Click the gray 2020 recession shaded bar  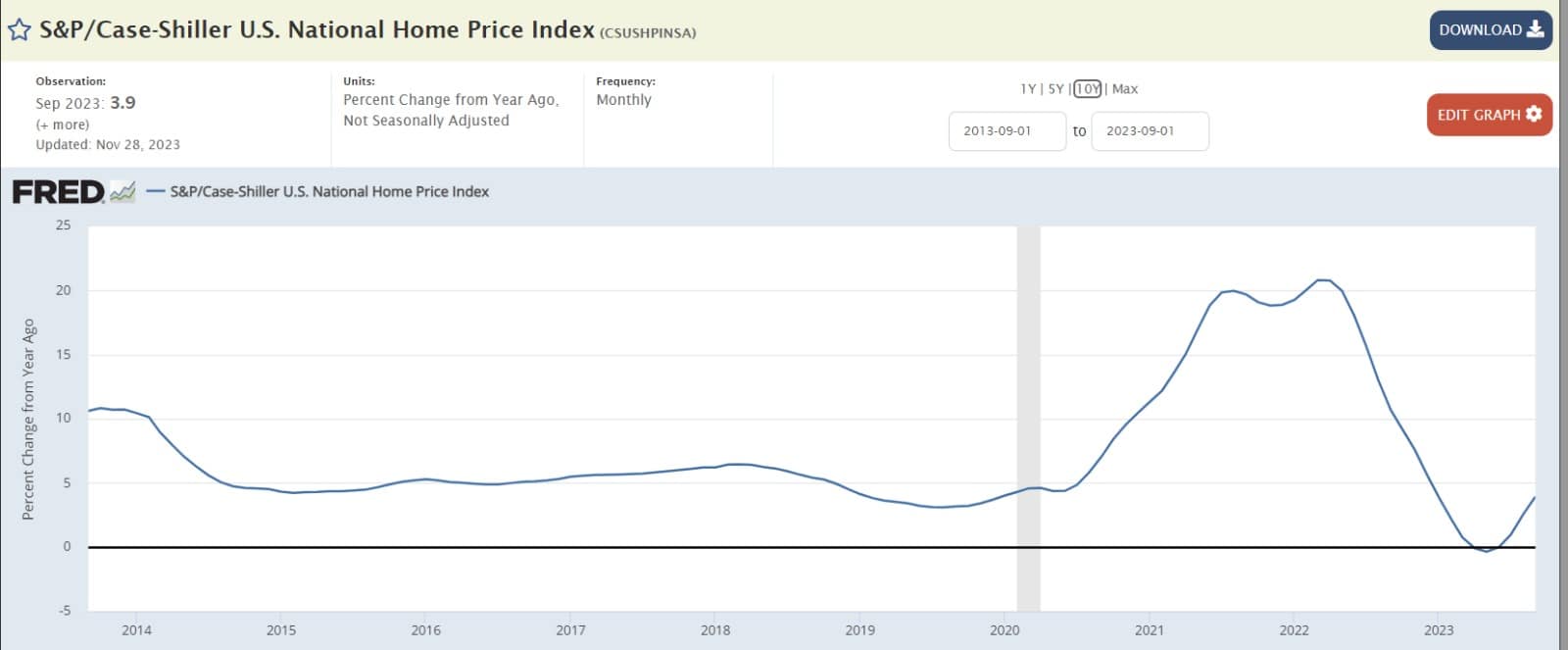point(1028,392)
